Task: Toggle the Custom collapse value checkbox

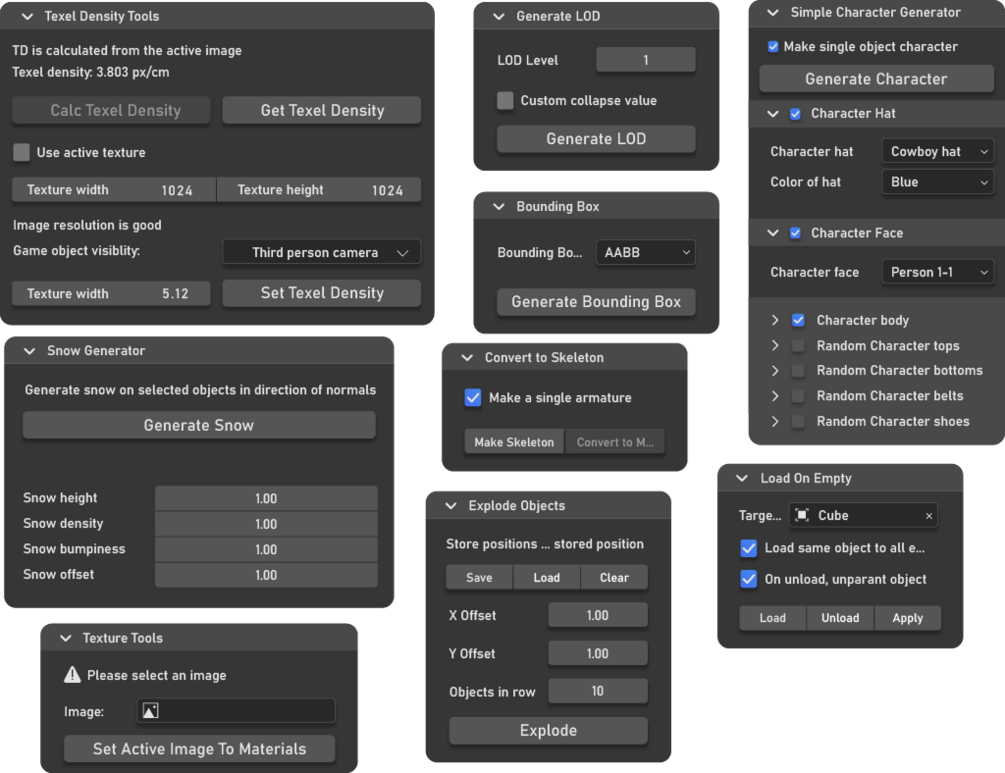Action: point(506,101)
